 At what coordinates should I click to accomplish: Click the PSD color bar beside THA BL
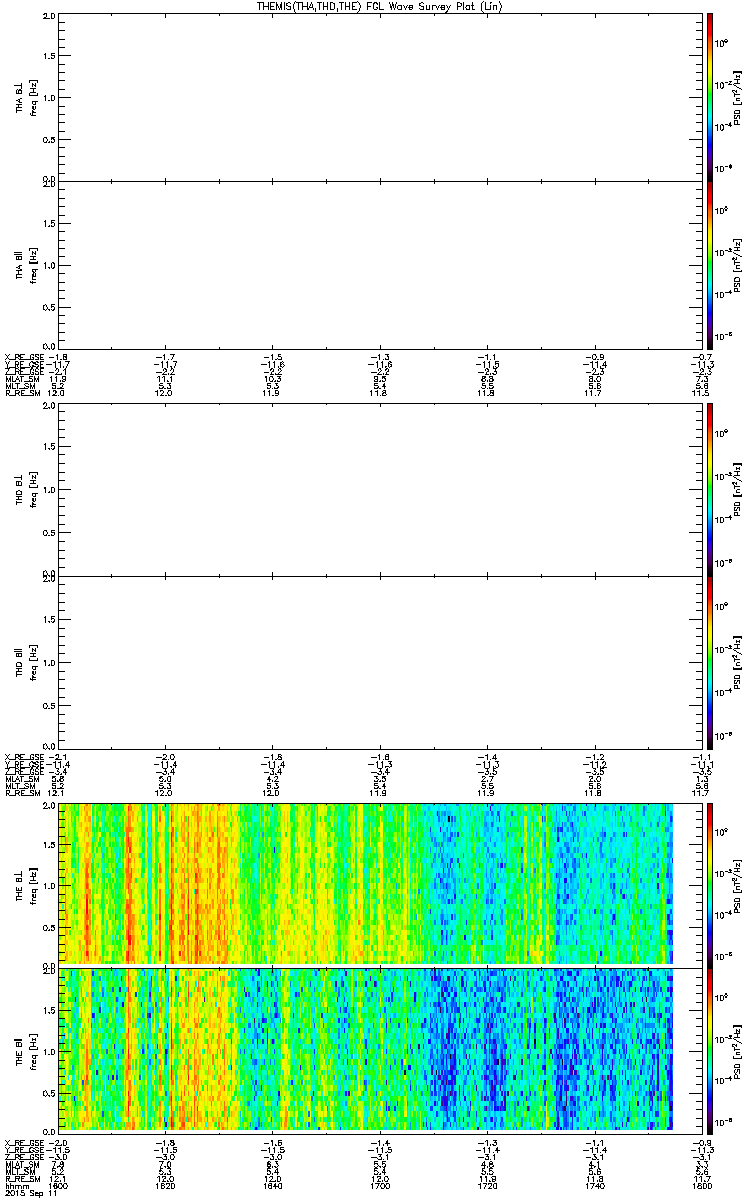coord(709,96)
